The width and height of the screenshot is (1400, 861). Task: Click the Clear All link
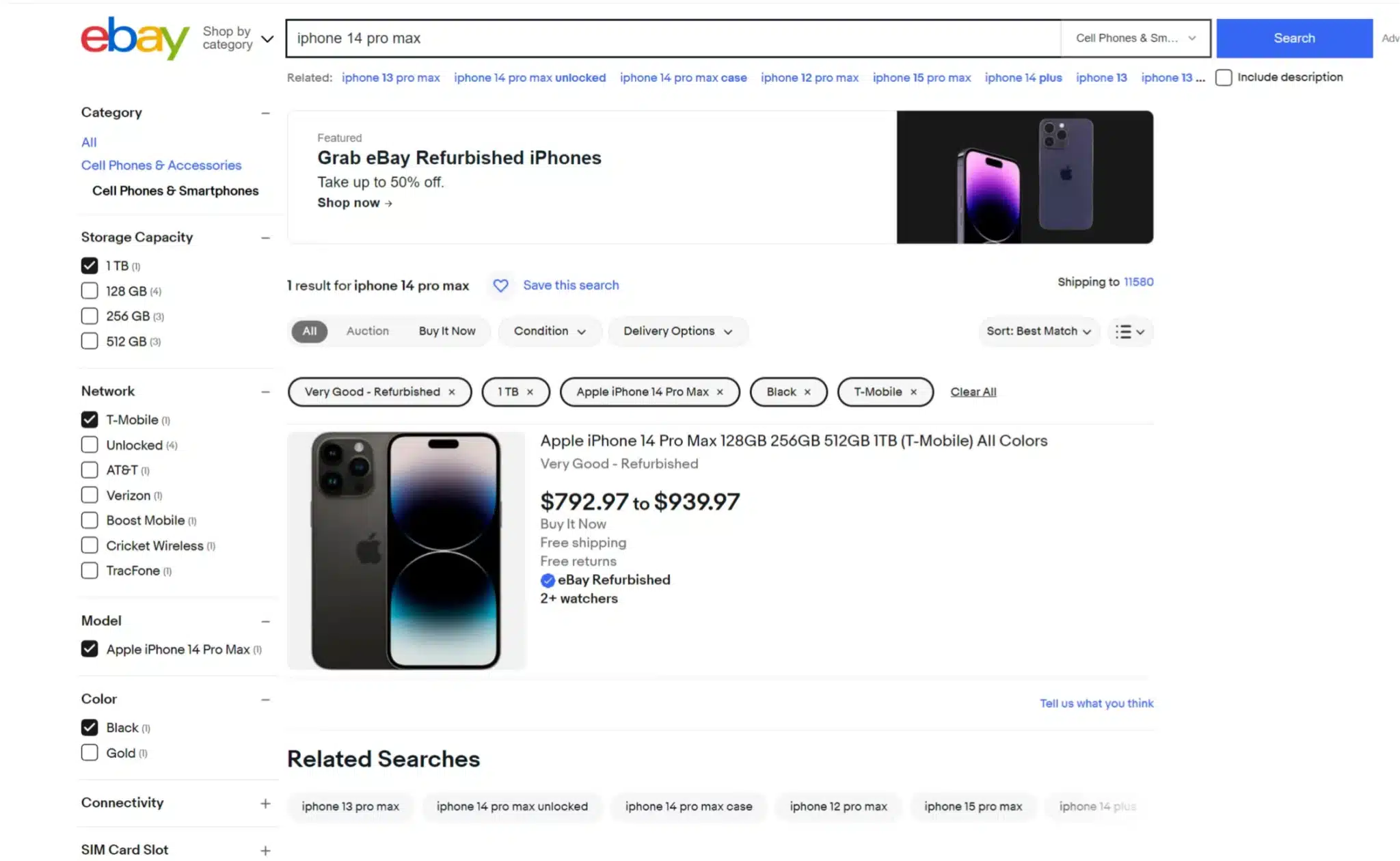973,391
